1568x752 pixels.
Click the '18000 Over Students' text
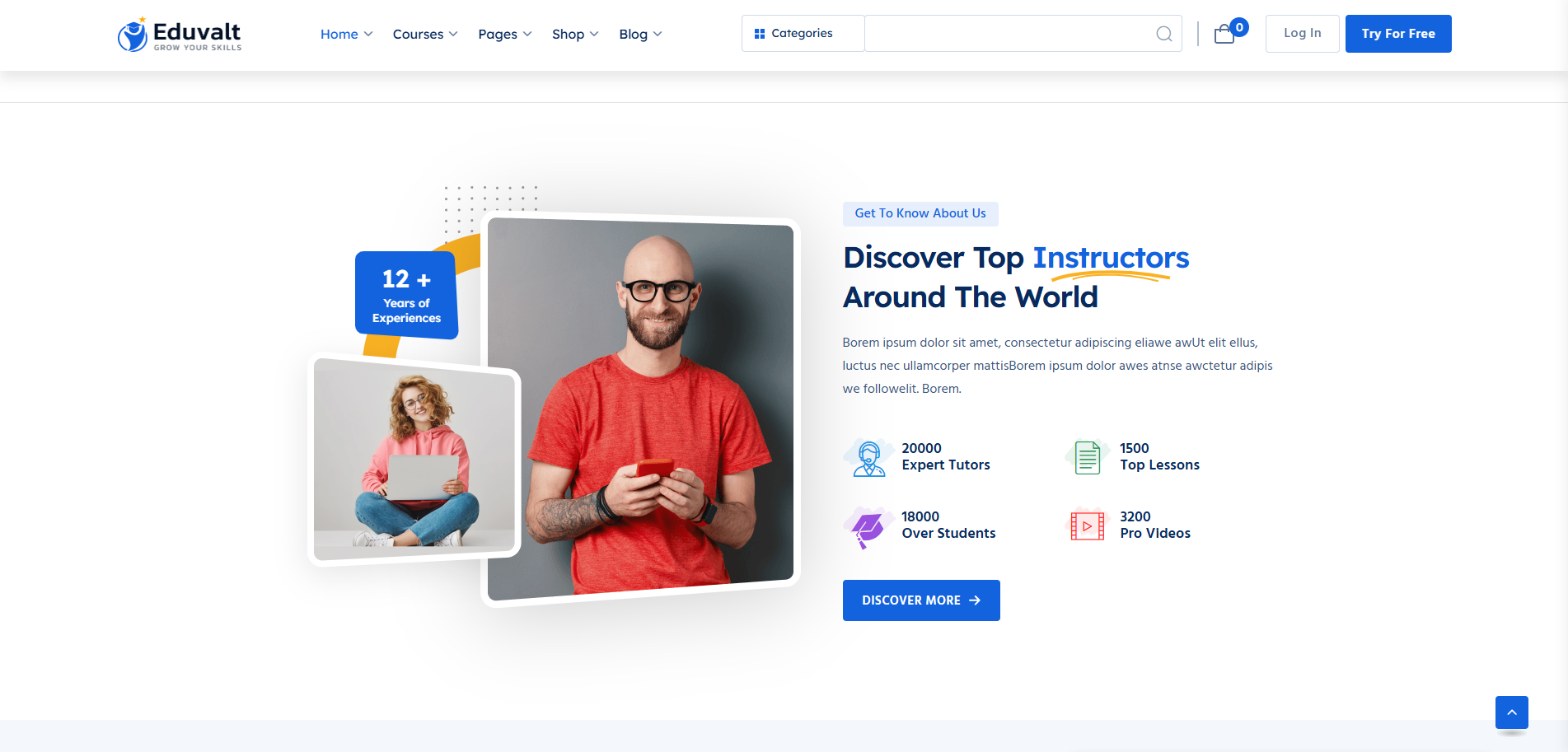948,525
